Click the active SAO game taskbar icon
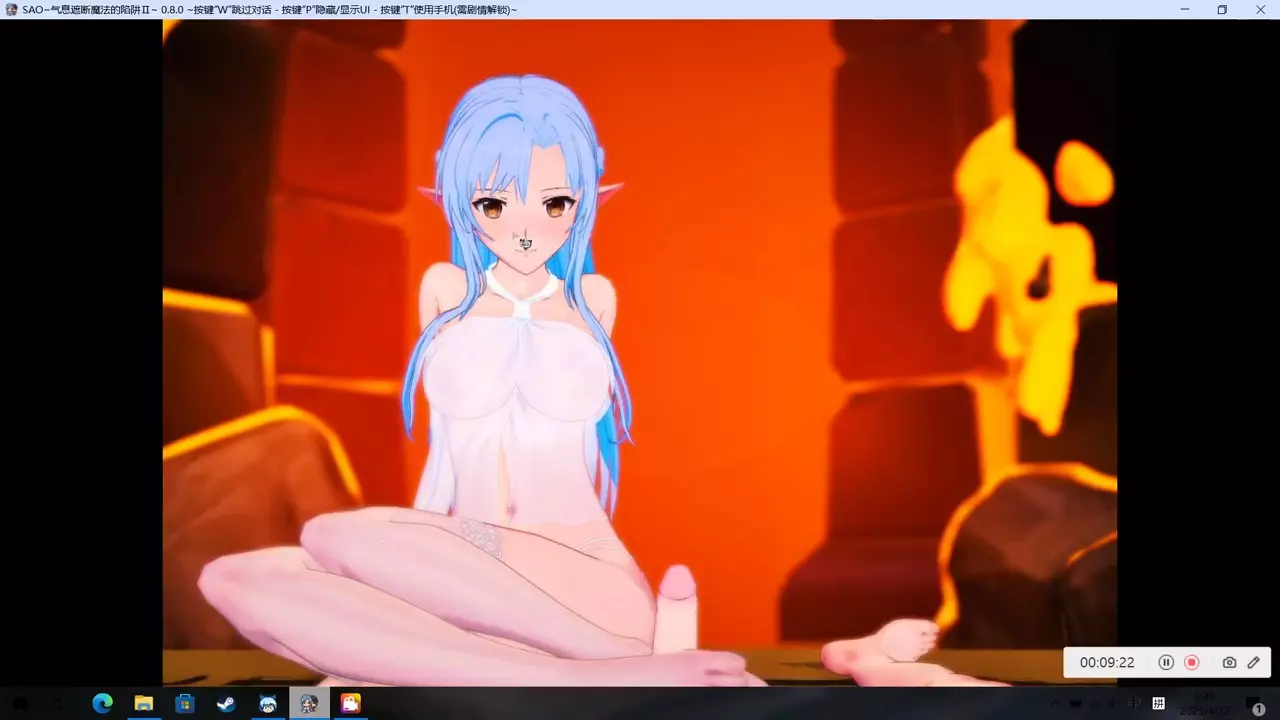 [309, 703]
